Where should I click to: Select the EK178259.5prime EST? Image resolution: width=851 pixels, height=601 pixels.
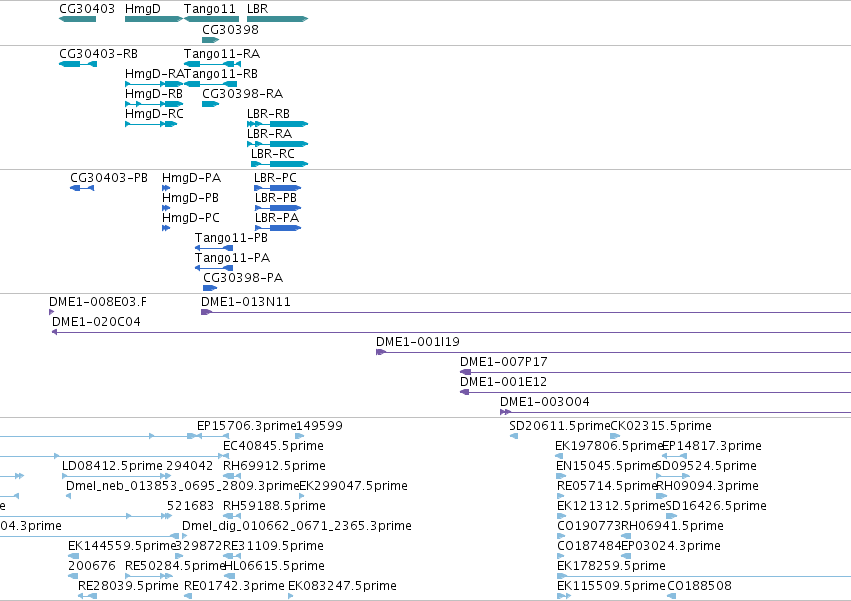pyautogui.click(x=704, y=576)
